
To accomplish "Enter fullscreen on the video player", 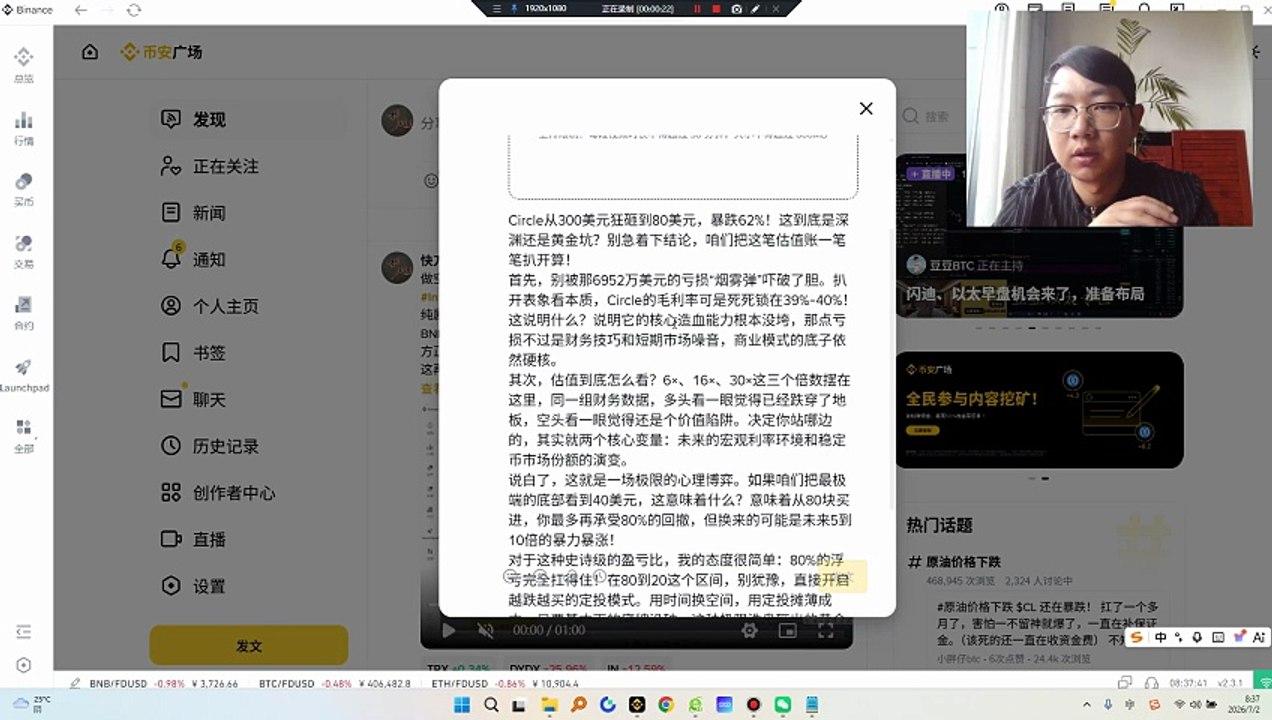I will [826, 630].
